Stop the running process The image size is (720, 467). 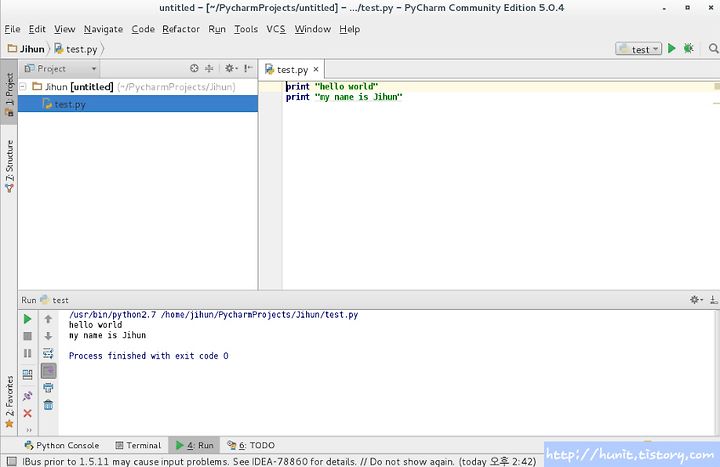[x=28, y=336]
